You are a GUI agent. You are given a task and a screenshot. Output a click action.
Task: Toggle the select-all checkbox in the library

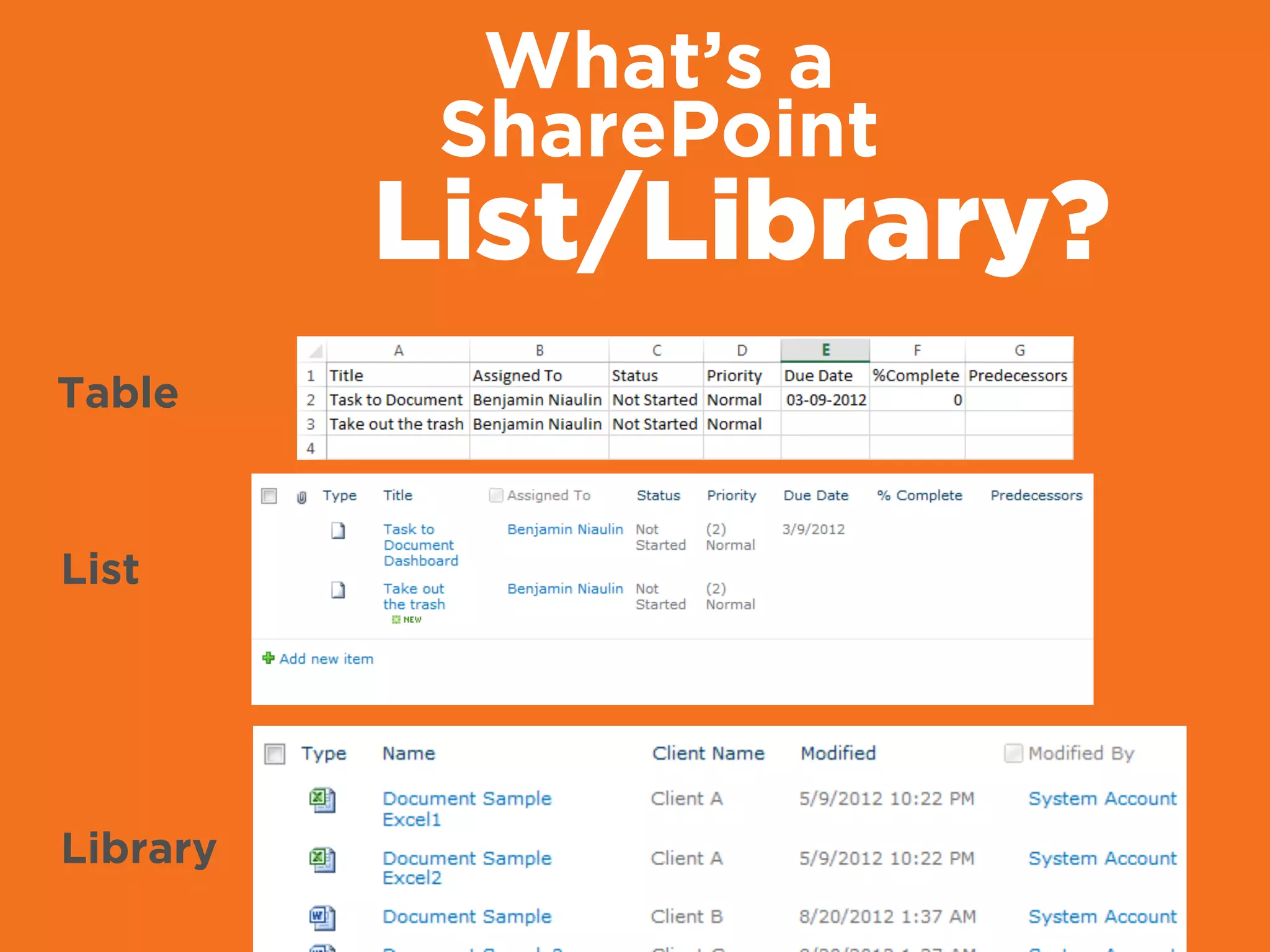(x=275, y=754)
